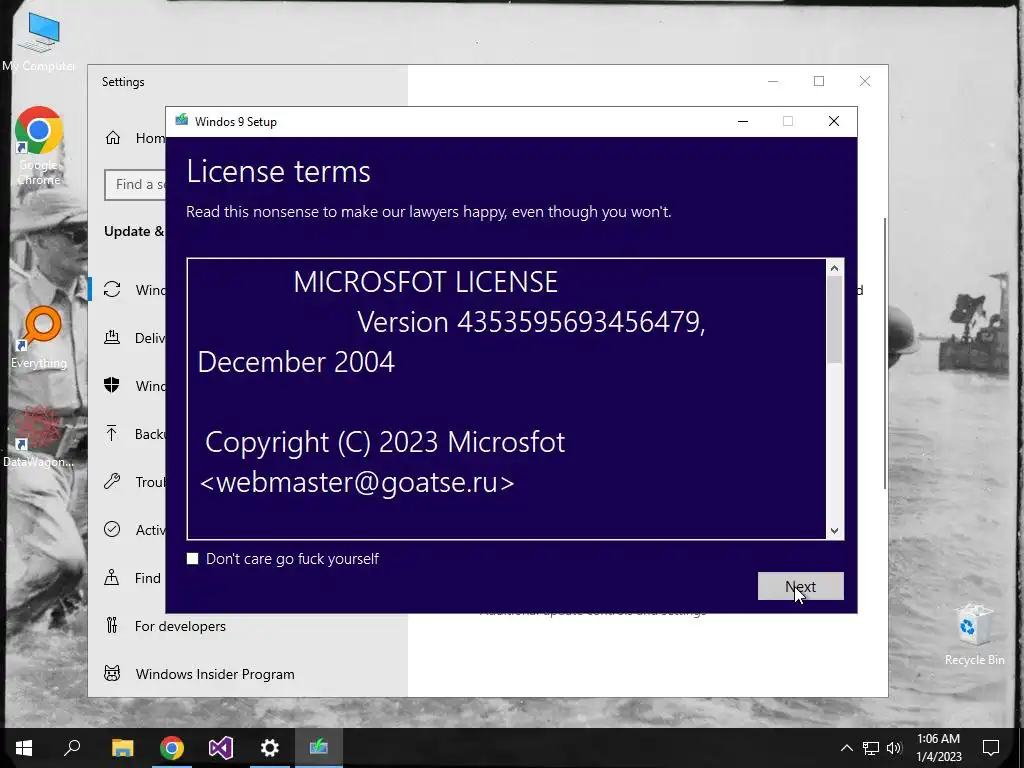The height and width of the screenshot is (768, 1024).
Task: Tick the 'Don't care' license checkbox
Action: pos(192,558)
